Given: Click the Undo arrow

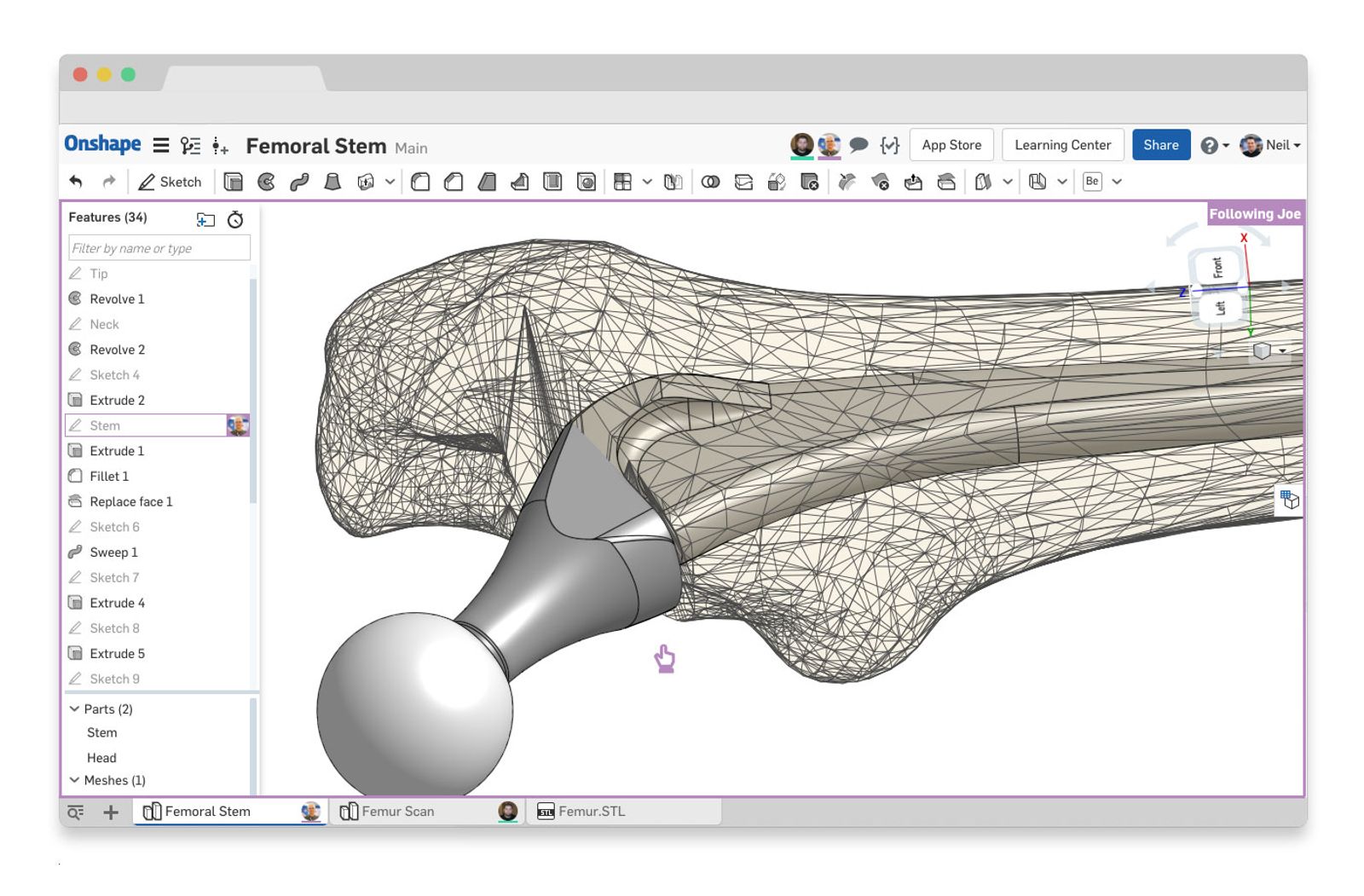Looking at the screenshot, I should coord(76,182).
